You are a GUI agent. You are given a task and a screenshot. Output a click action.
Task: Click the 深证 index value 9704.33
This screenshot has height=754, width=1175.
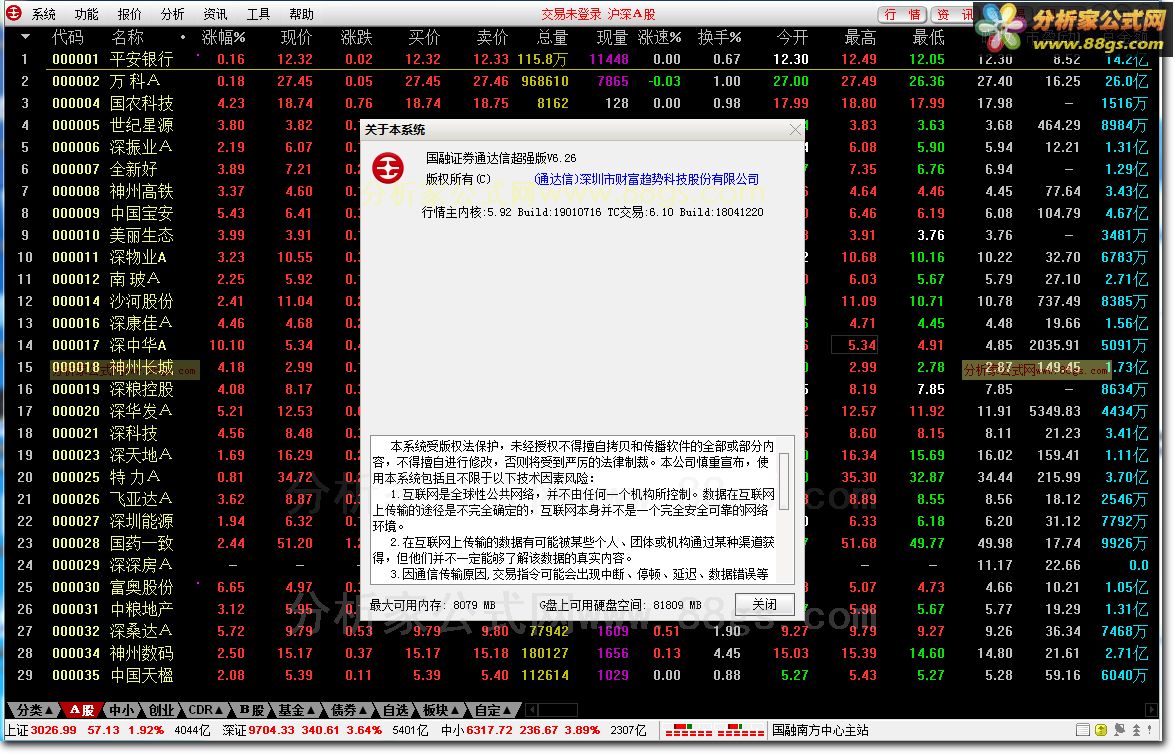pyautogui.click(x=271, y=730)
